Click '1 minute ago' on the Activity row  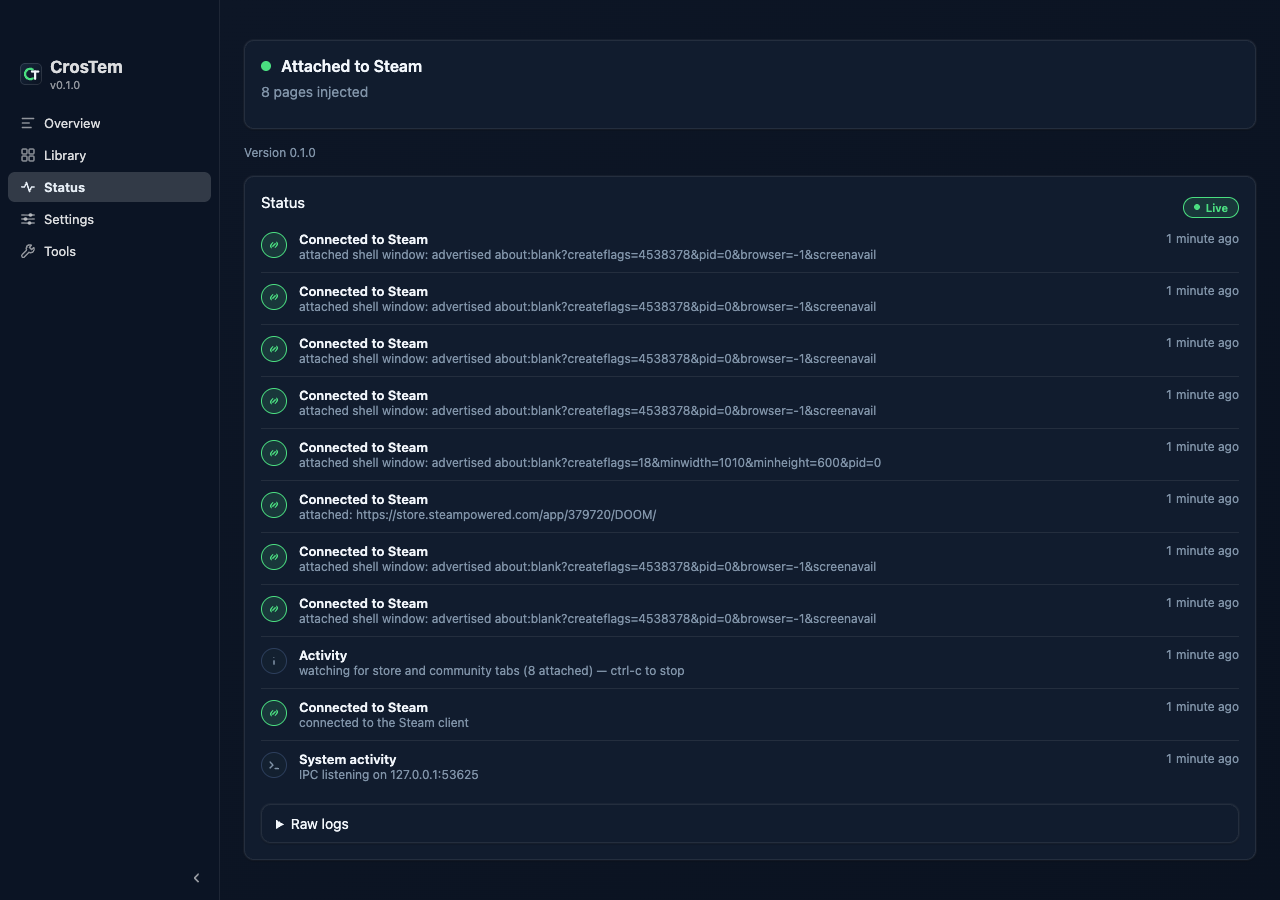pos(1202,655)
